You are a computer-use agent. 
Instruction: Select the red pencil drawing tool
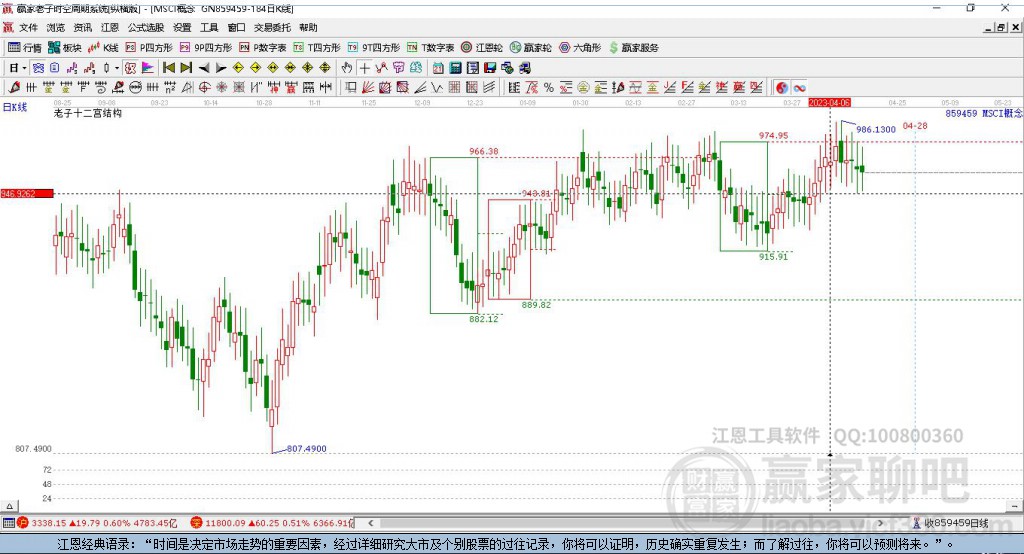[14, 88]
